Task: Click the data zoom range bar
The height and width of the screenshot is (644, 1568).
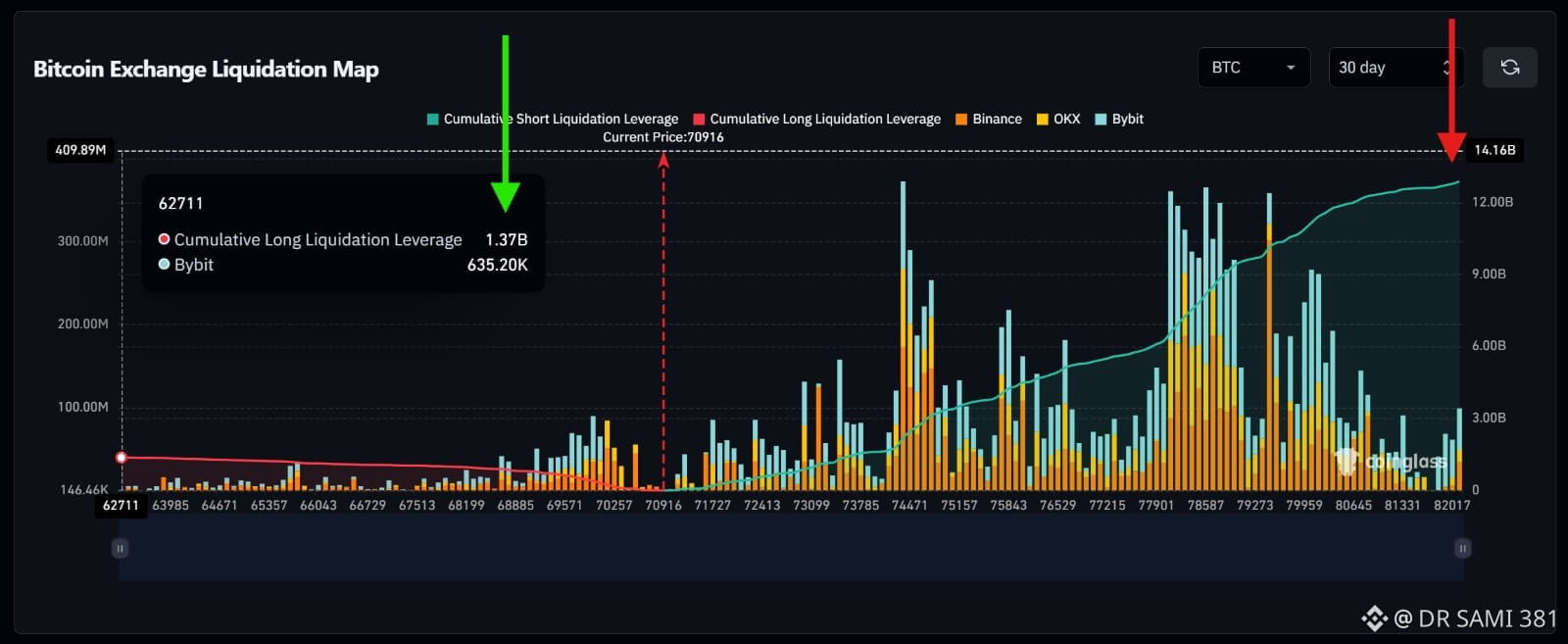Action: point(791,548)
